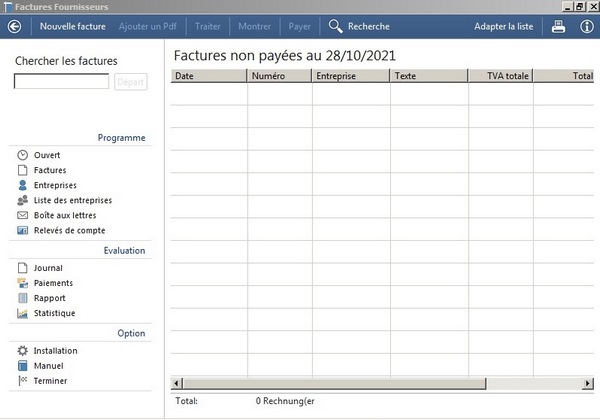600x420 pixels.
Task: Click the horizontal scrollbar right arrow
Action: coord(588,383)
